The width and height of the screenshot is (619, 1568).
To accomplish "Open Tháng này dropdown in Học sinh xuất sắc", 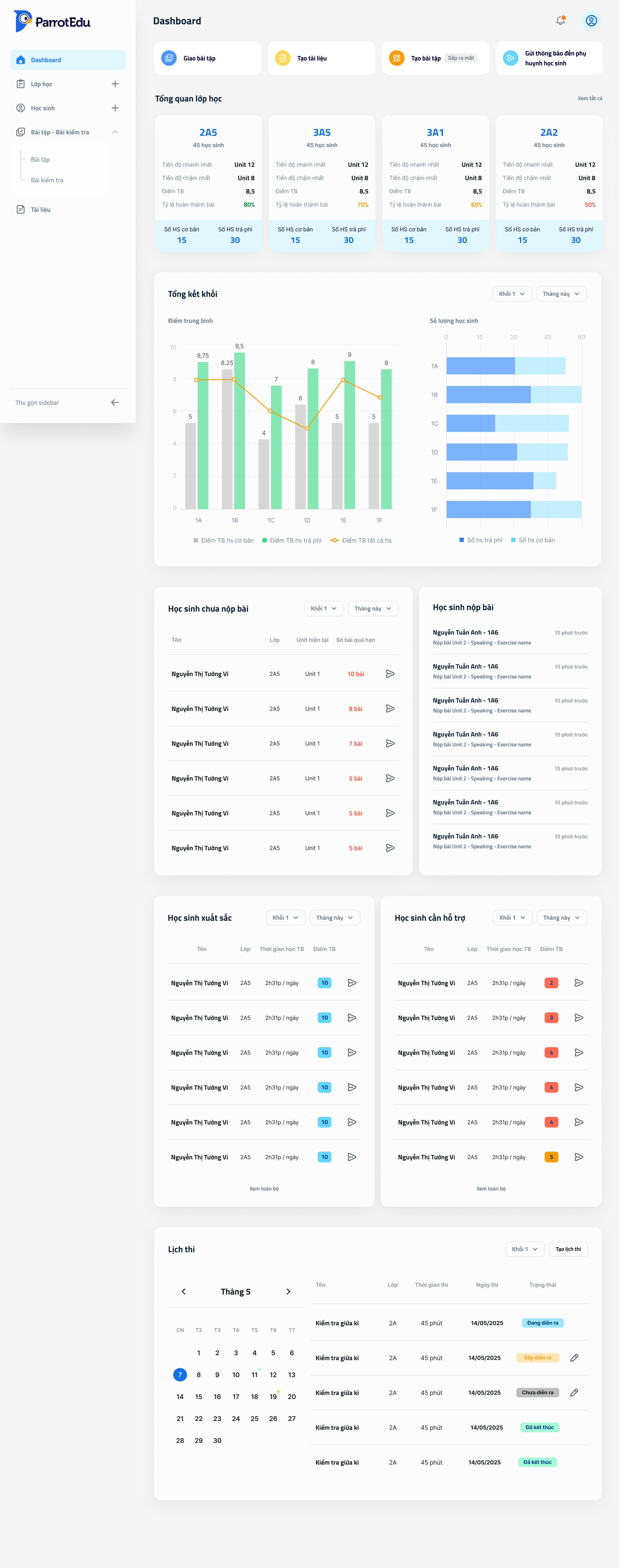I will click(335, 918).
